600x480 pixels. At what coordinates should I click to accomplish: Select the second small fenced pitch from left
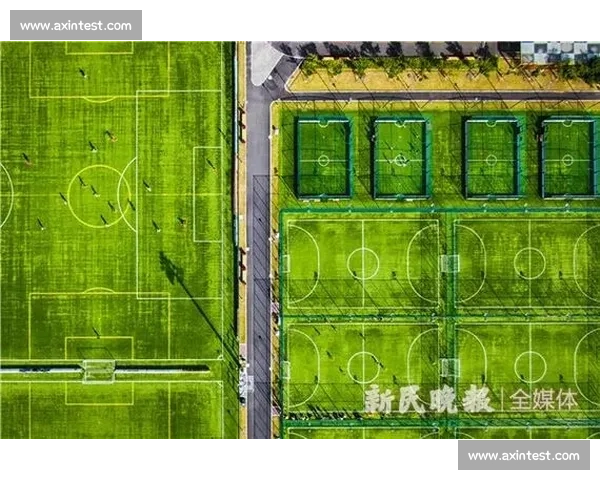[x=400, y=158]
